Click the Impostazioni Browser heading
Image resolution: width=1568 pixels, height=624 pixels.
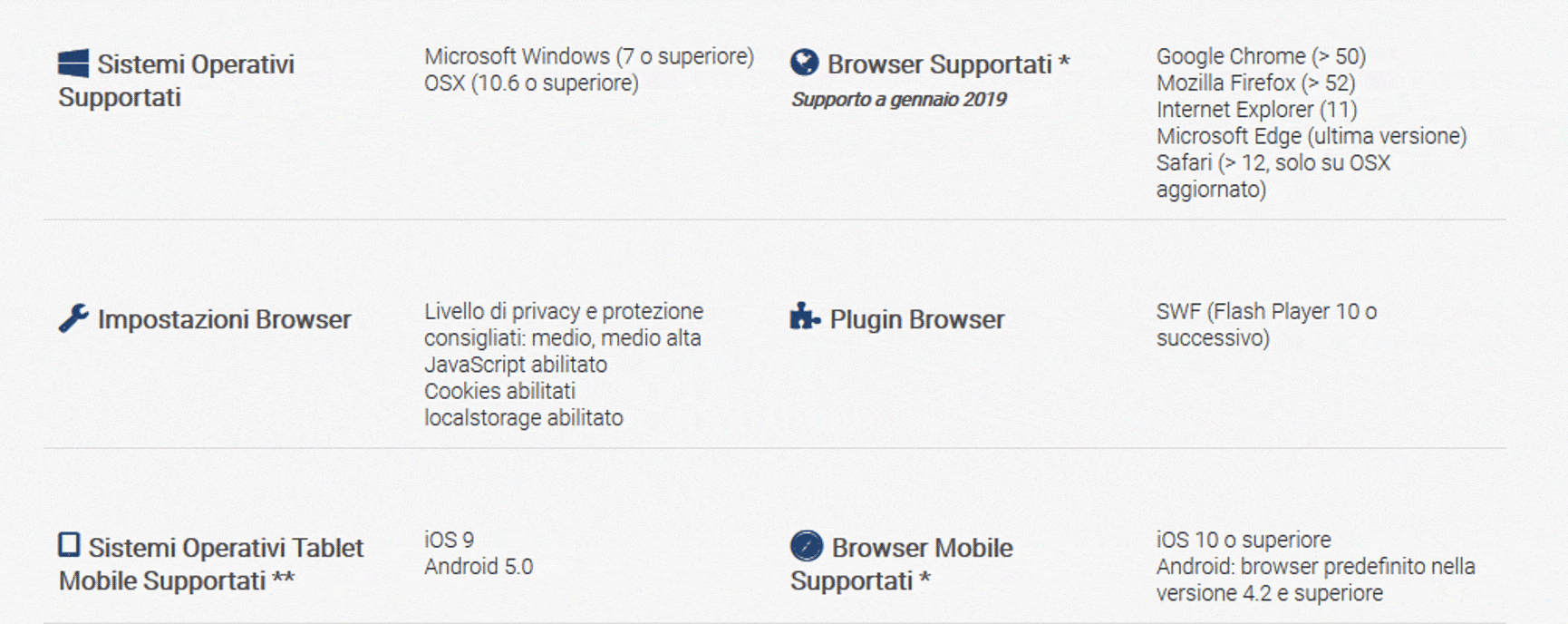click(x=224, y=319)
